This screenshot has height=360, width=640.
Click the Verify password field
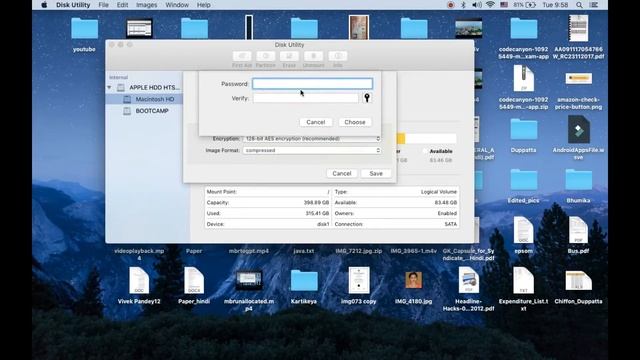pyautogui.click(x=305, y=98)
